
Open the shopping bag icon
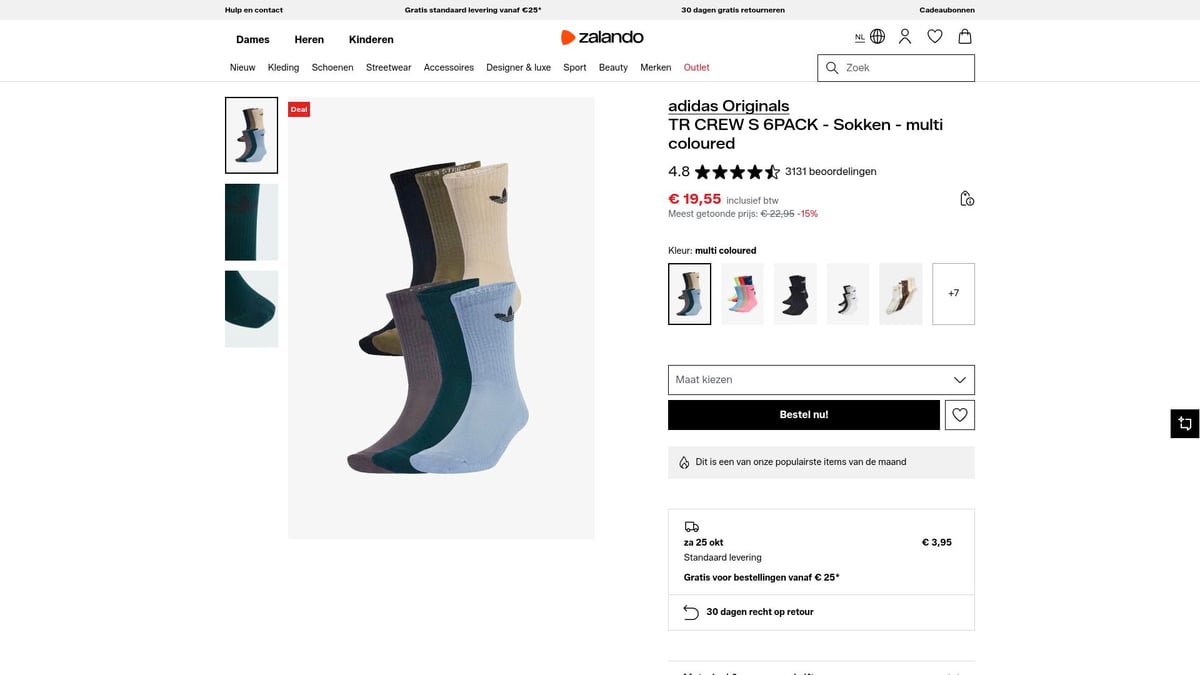[x=965, y=37]
